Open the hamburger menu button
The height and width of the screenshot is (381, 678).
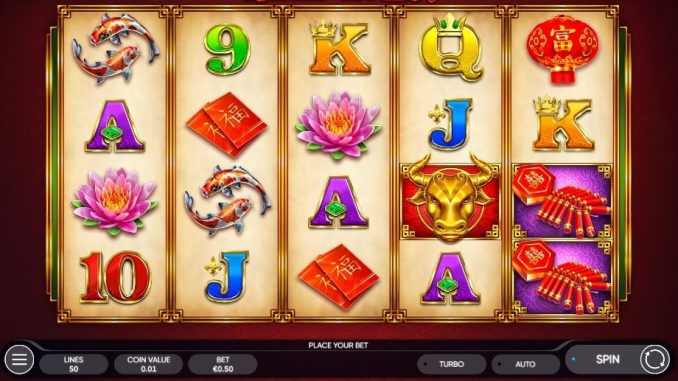(19, 359)
